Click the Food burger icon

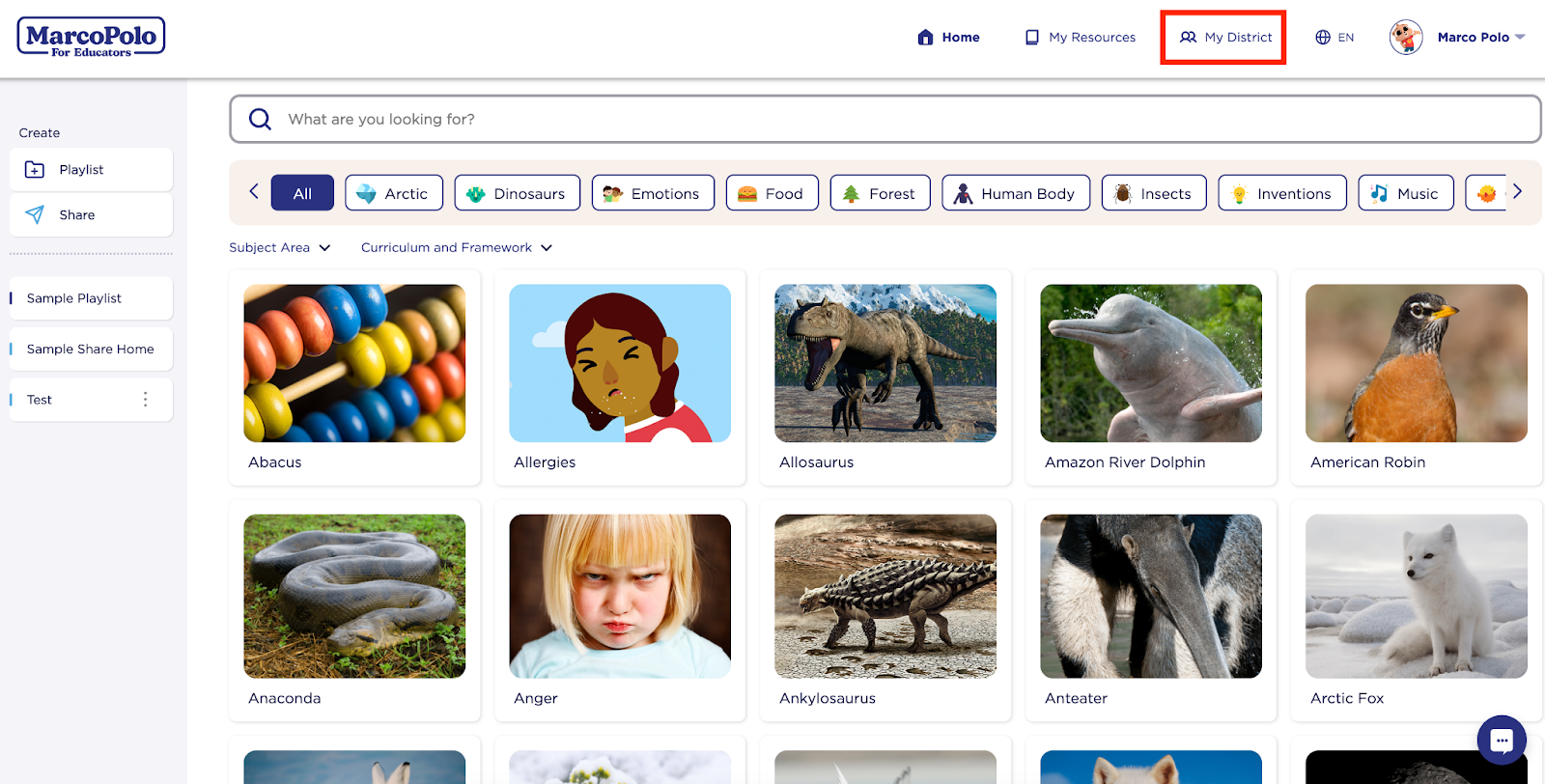tap(747, 193)
